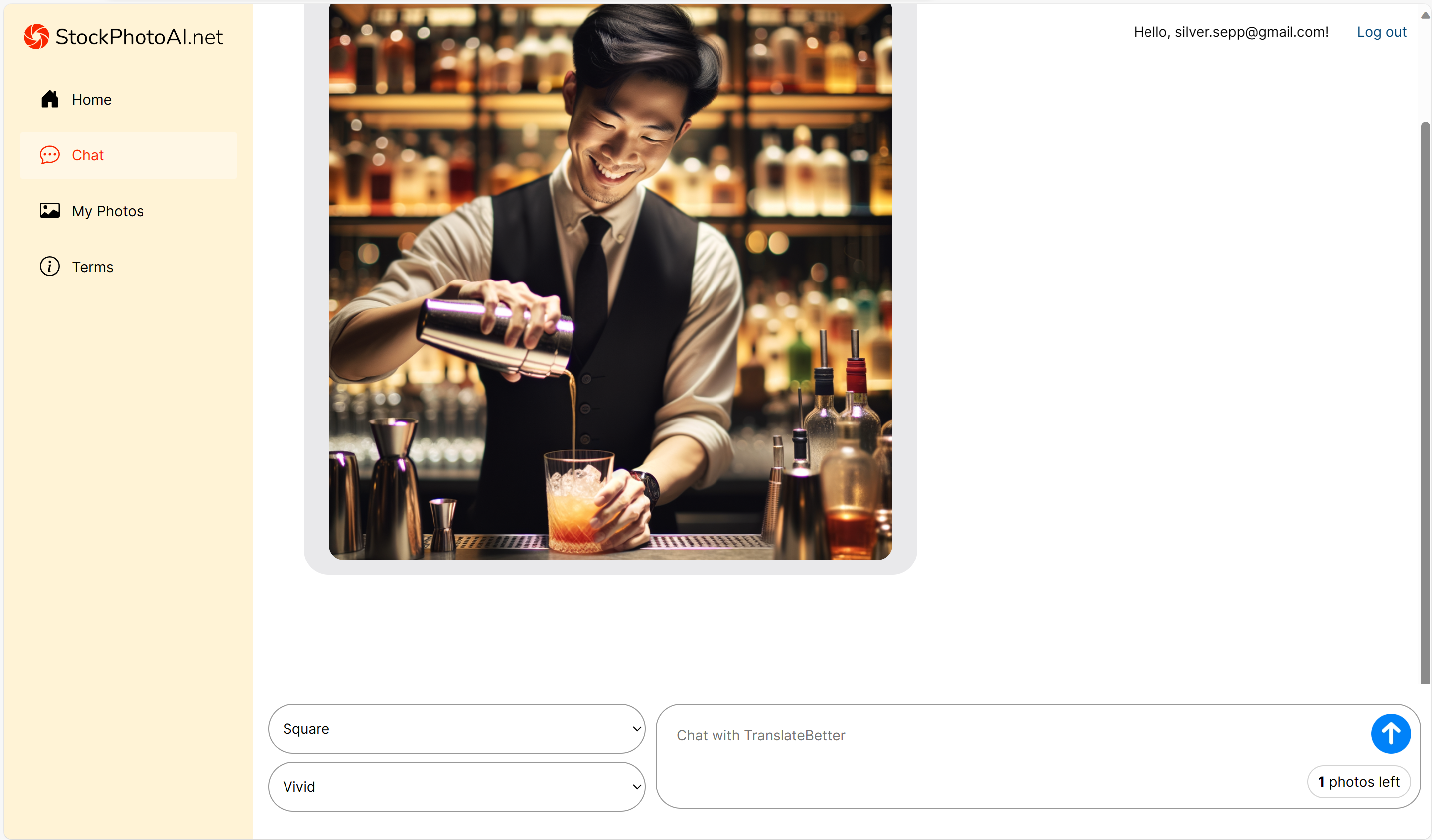Click the Home house icon
This screenshot has width=1432, height=840.
coord(49,100)
